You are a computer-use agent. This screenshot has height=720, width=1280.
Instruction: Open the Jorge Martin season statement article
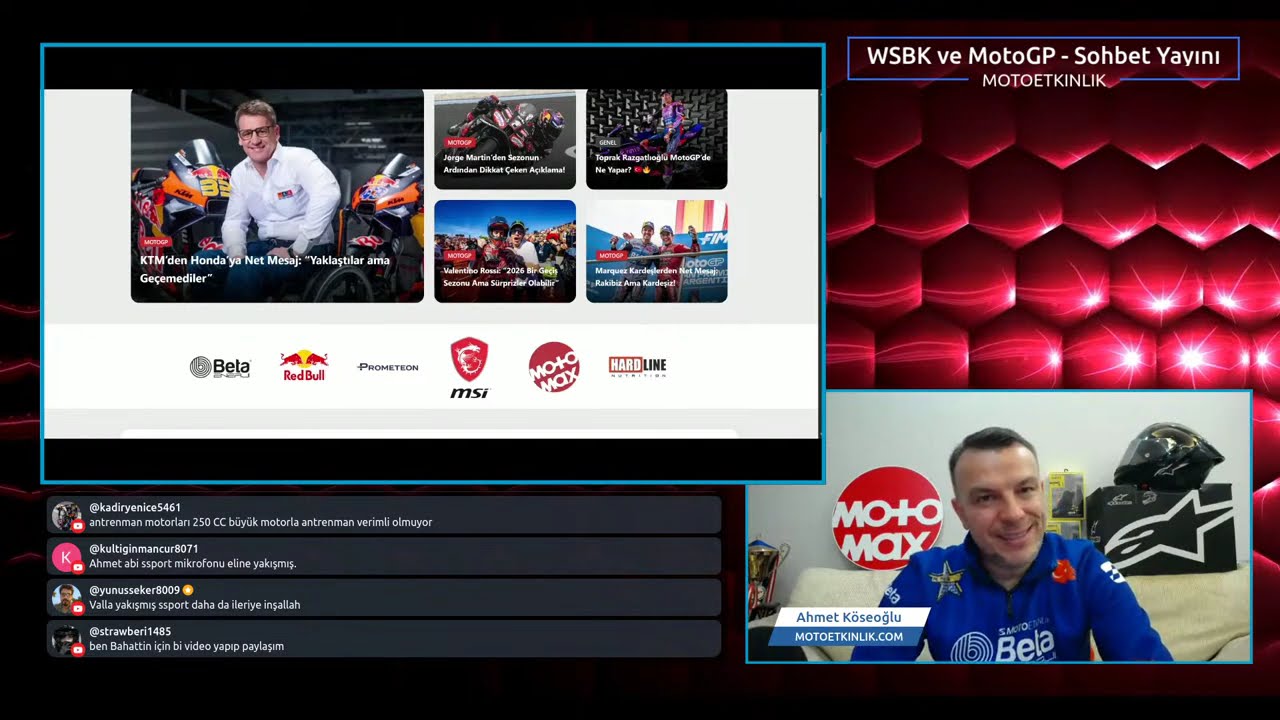[505, 139]
